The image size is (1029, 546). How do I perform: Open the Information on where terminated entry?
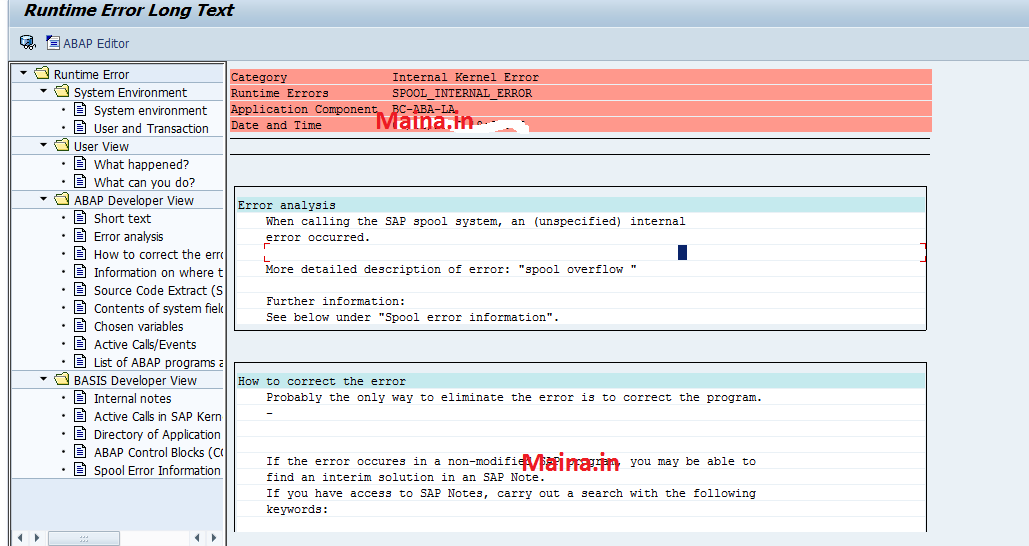158,272
